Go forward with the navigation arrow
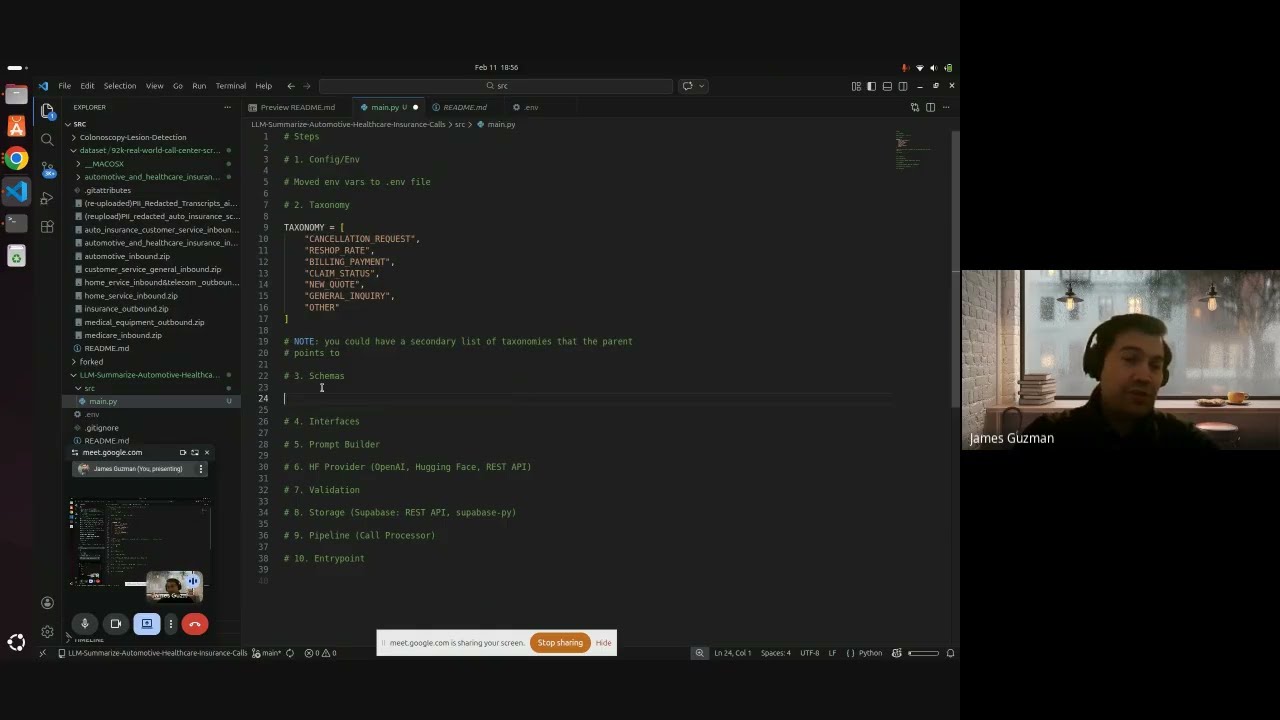1280x720 pixels. click(x=307, y=86)
